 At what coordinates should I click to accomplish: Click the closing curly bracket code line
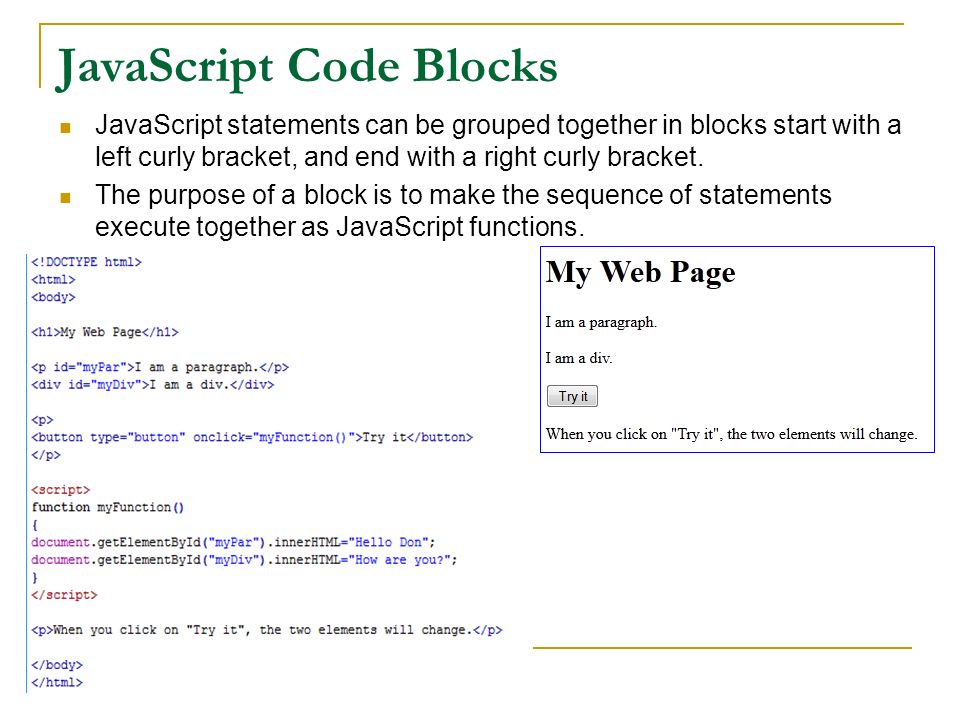click(35, 577)
